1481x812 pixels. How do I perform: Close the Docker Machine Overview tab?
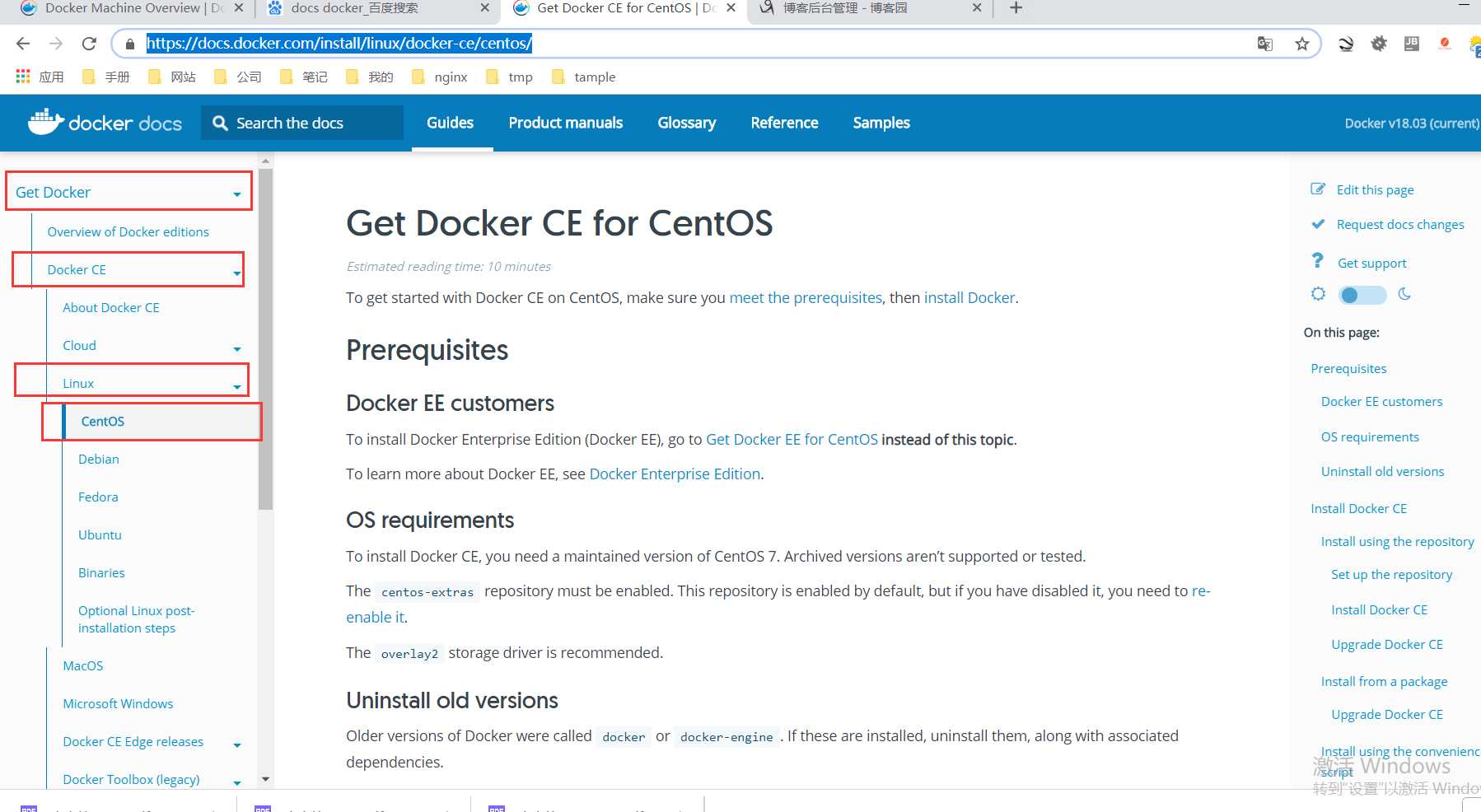pos(239,8)
